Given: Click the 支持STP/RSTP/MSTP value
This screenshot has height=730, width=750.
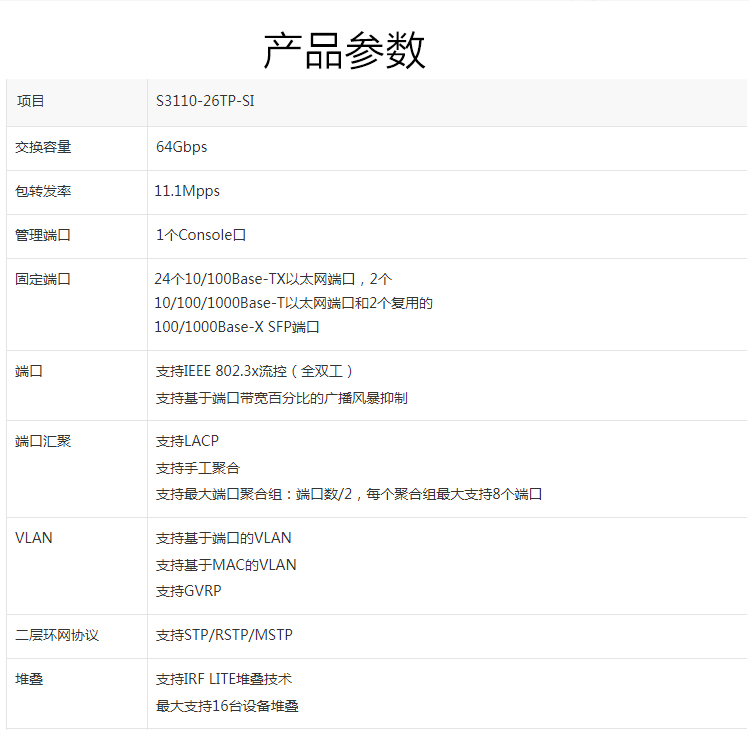Looking at the screenshot, I should tap(224, 635).
